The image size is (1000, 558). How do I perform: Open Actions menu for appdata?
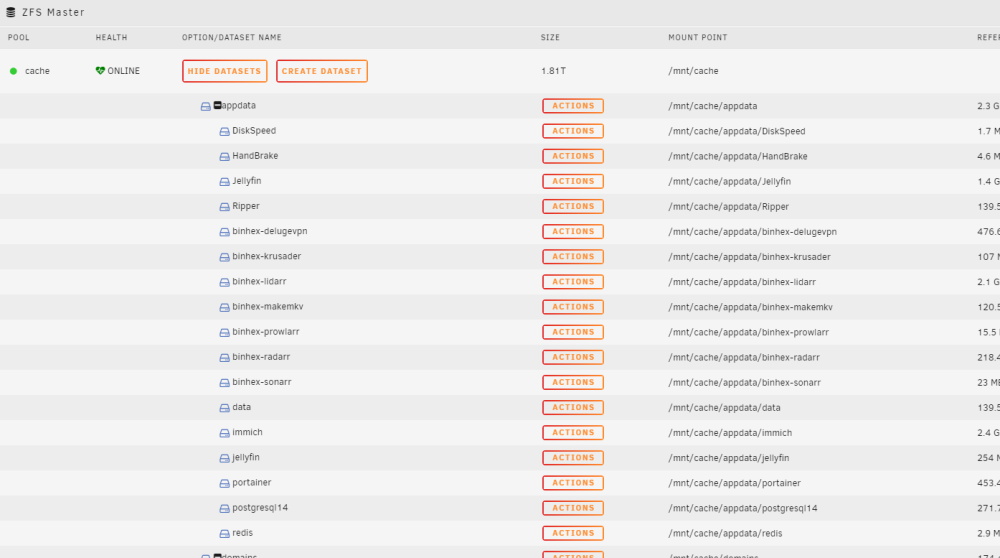(x=573, y=106)
